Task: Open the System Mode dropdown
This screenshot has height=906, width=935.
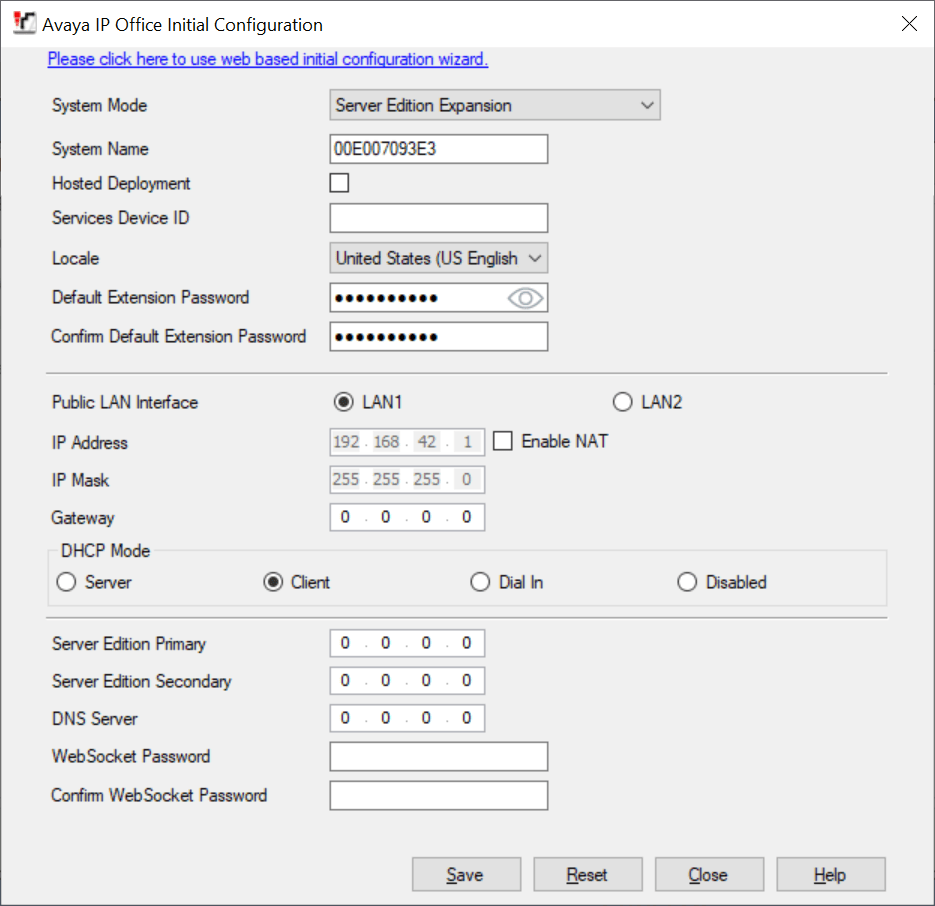Action: coord(495,105)
